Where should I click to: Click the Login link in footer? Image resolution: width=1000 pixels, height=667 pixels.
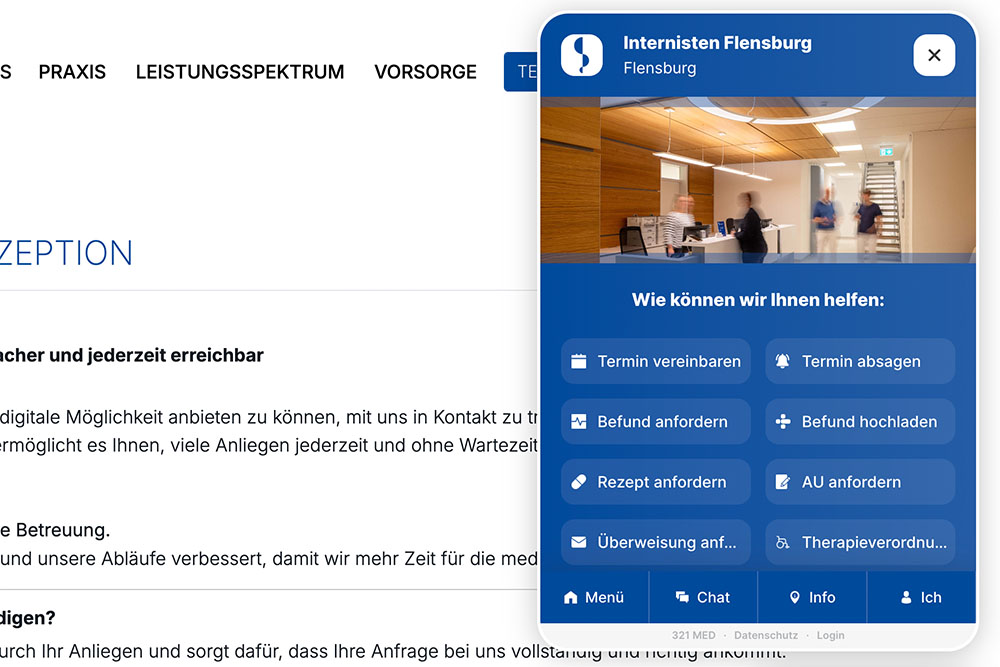pos(830,635)
